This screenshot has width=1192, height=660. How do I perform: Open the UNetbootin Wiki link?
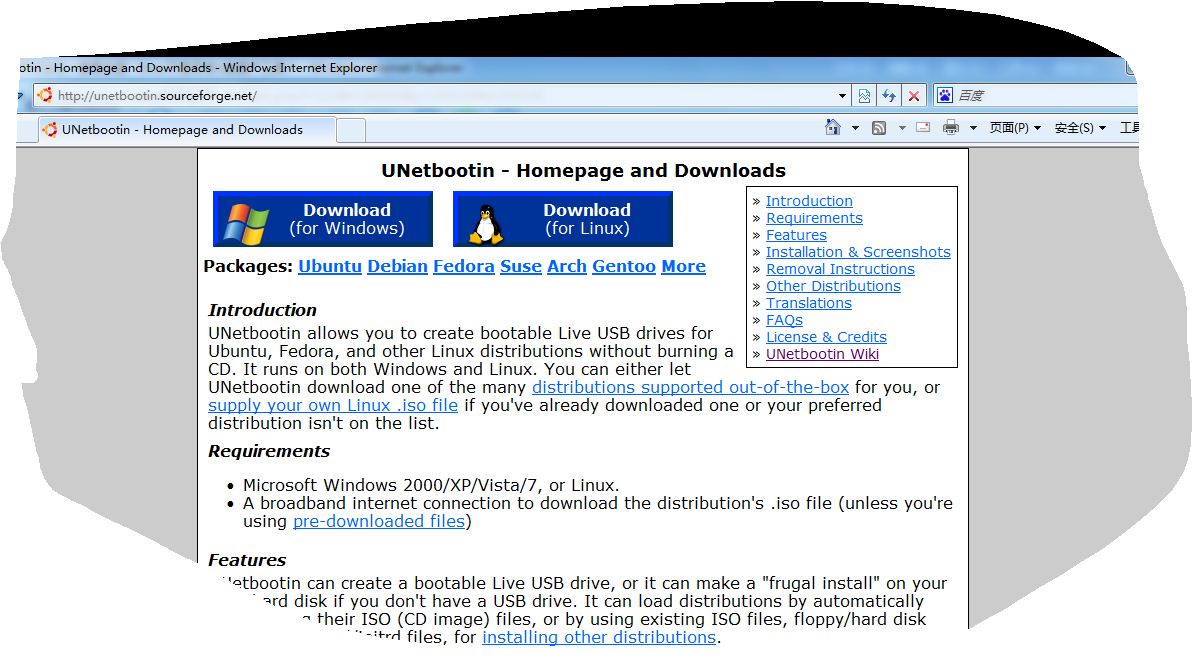coord(823,354)
